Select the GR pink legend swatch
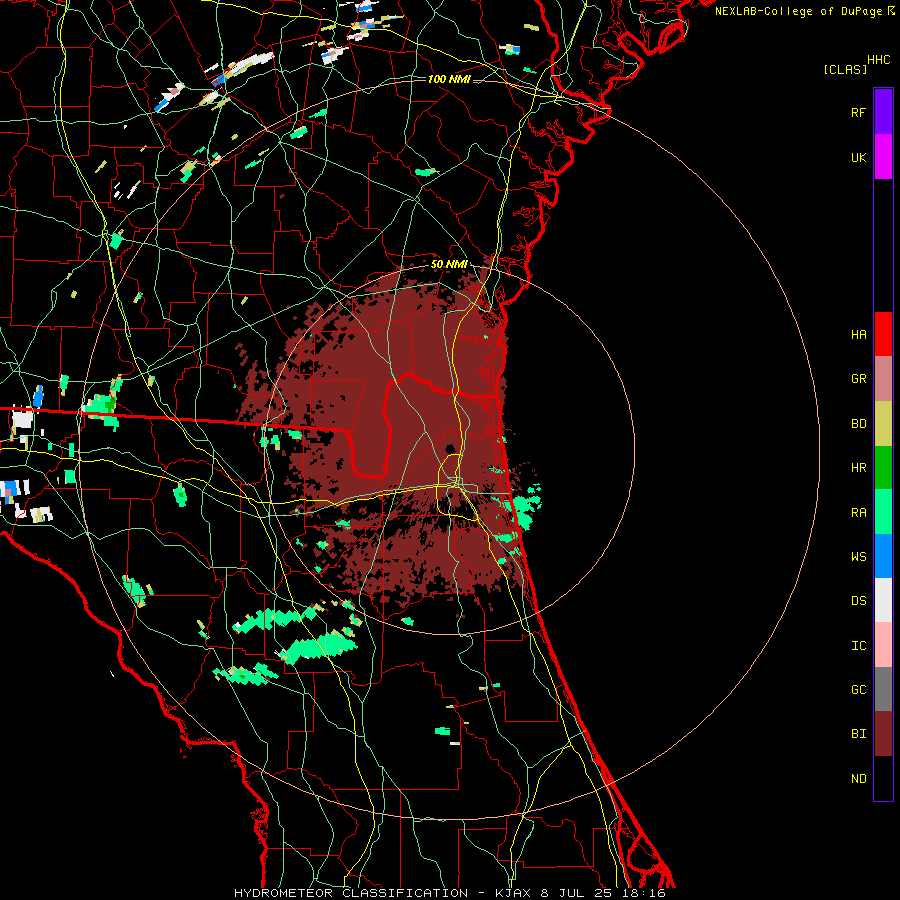Image resolution: width=900 pixels, height=900 pixels. 883,378
